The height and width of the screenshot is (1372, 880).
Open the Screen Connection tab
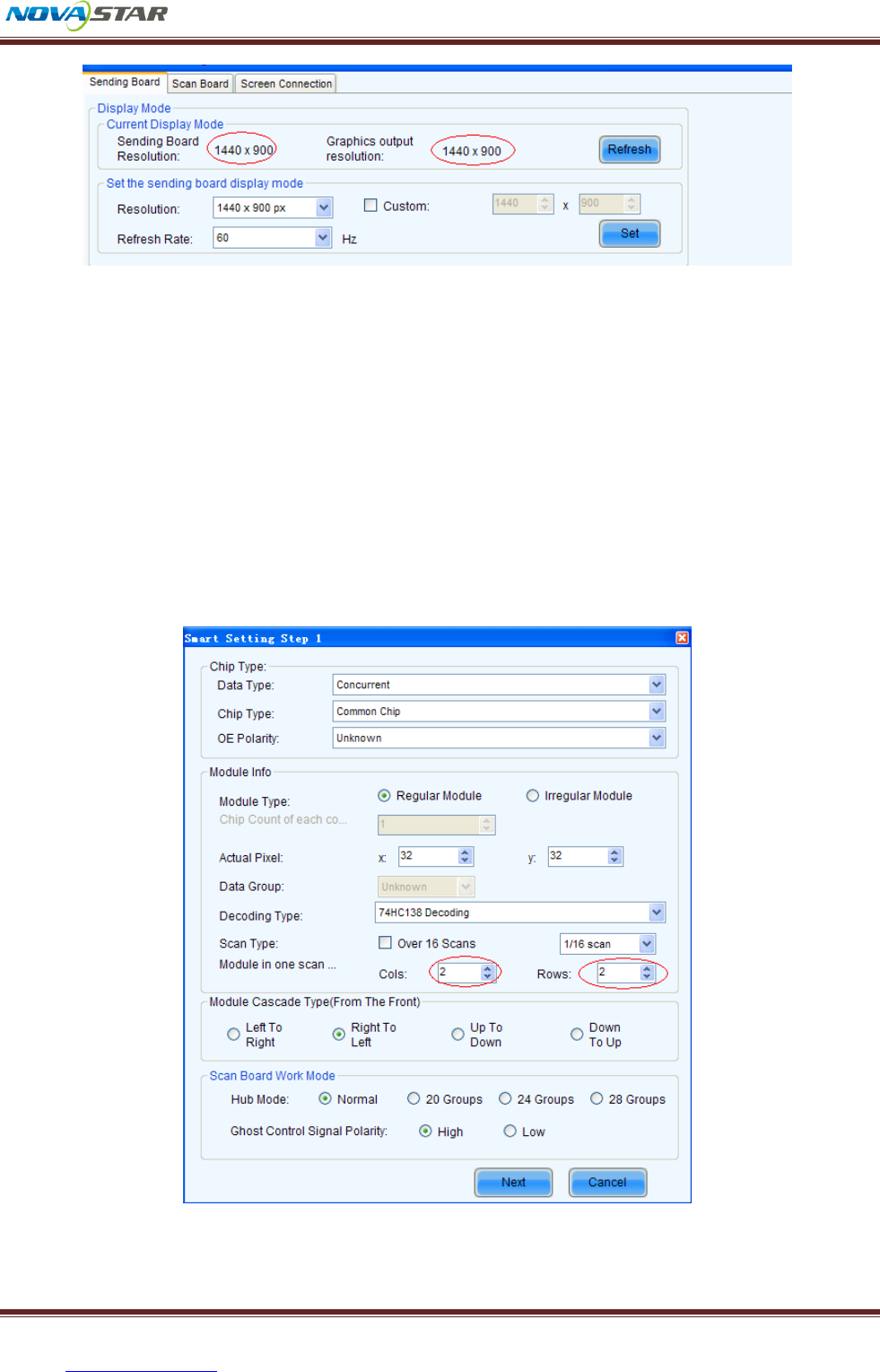click(286, 83)
